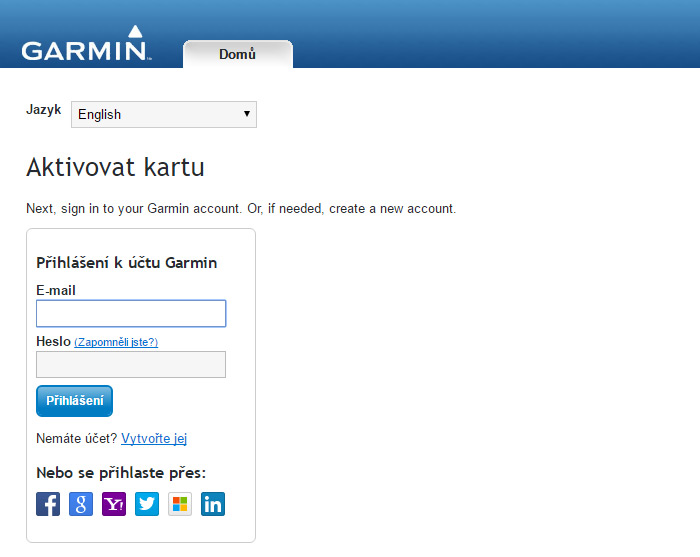Open the Jazyk language dropdown
This screenshot has width=700, height=557.
[x=164, y=114]
